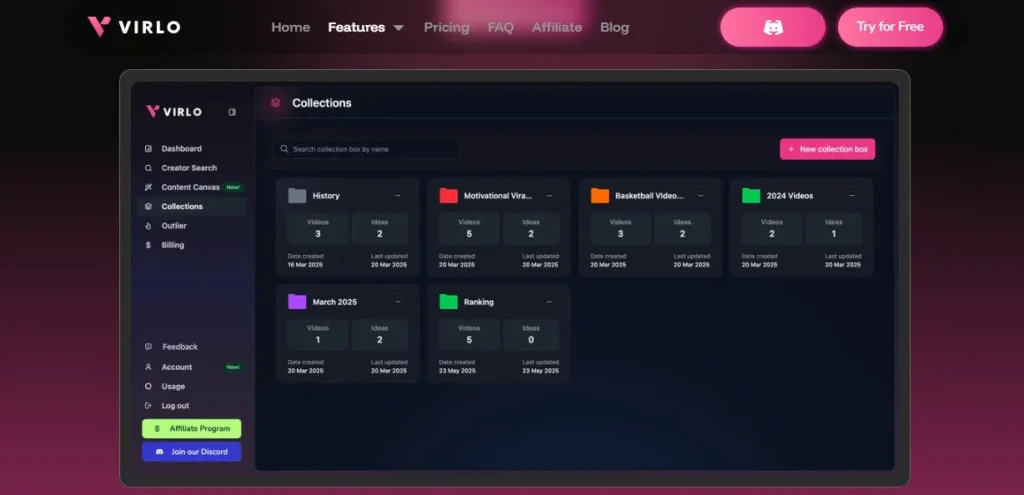
Task: Click the Virlo logo in top navigation
Action: [x=134, y=27]
